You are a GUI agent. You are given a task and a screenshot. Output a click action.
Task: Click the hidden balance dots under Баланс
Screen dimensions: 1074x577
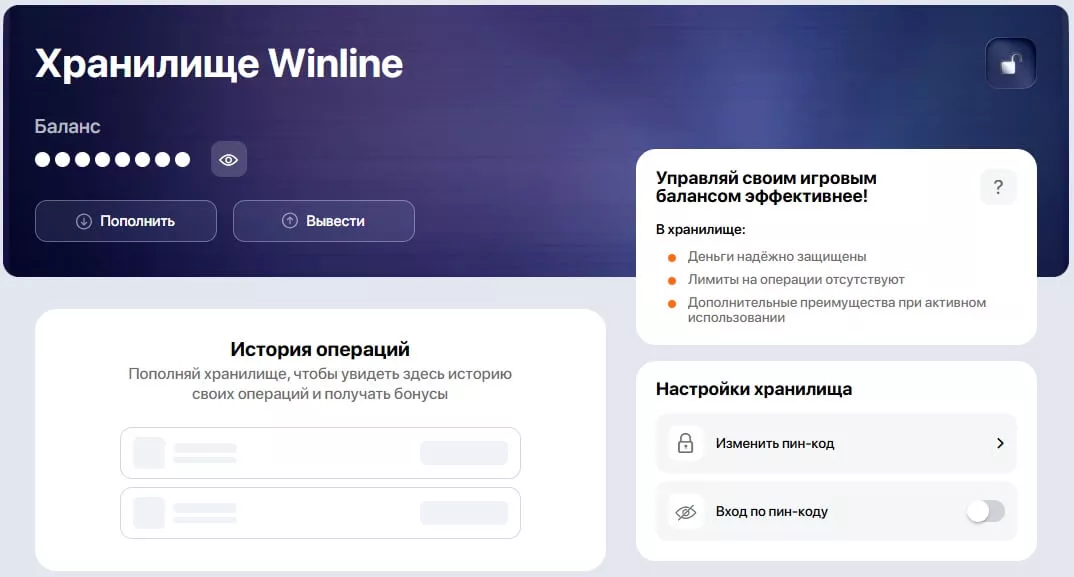[x=110, y=159]
